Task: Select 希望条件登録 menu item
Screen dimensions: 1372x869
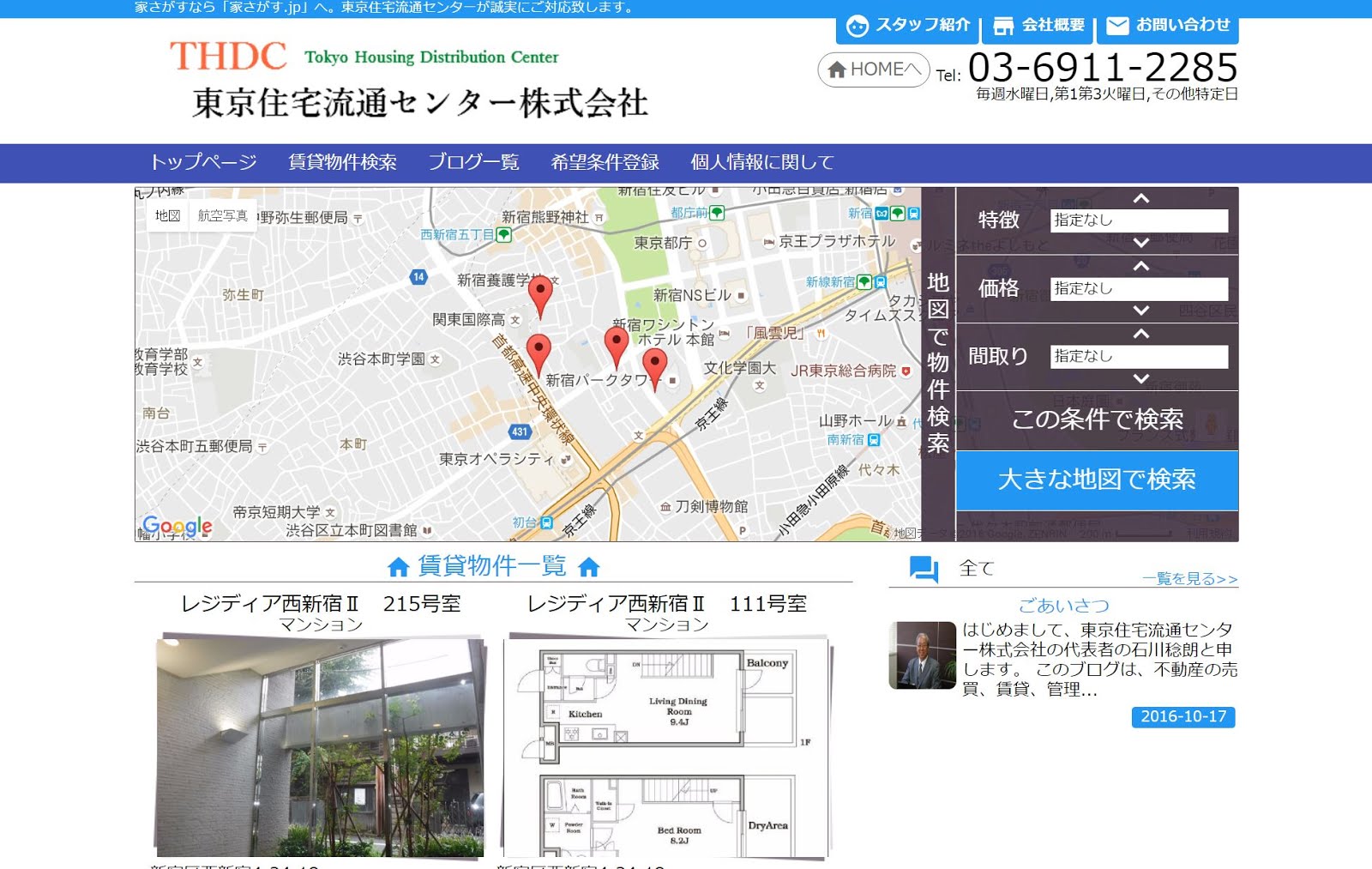Action: [605, 162]
